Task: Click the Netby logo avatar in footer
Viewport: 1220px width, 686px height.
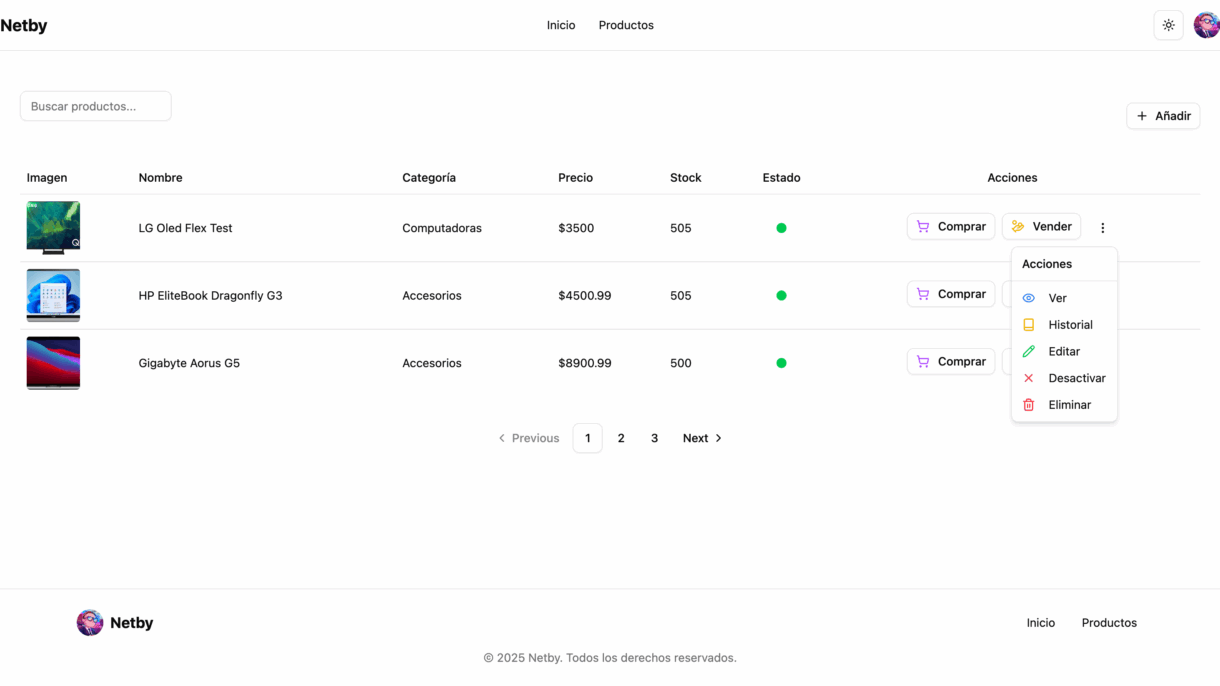Action: point(90,623)
